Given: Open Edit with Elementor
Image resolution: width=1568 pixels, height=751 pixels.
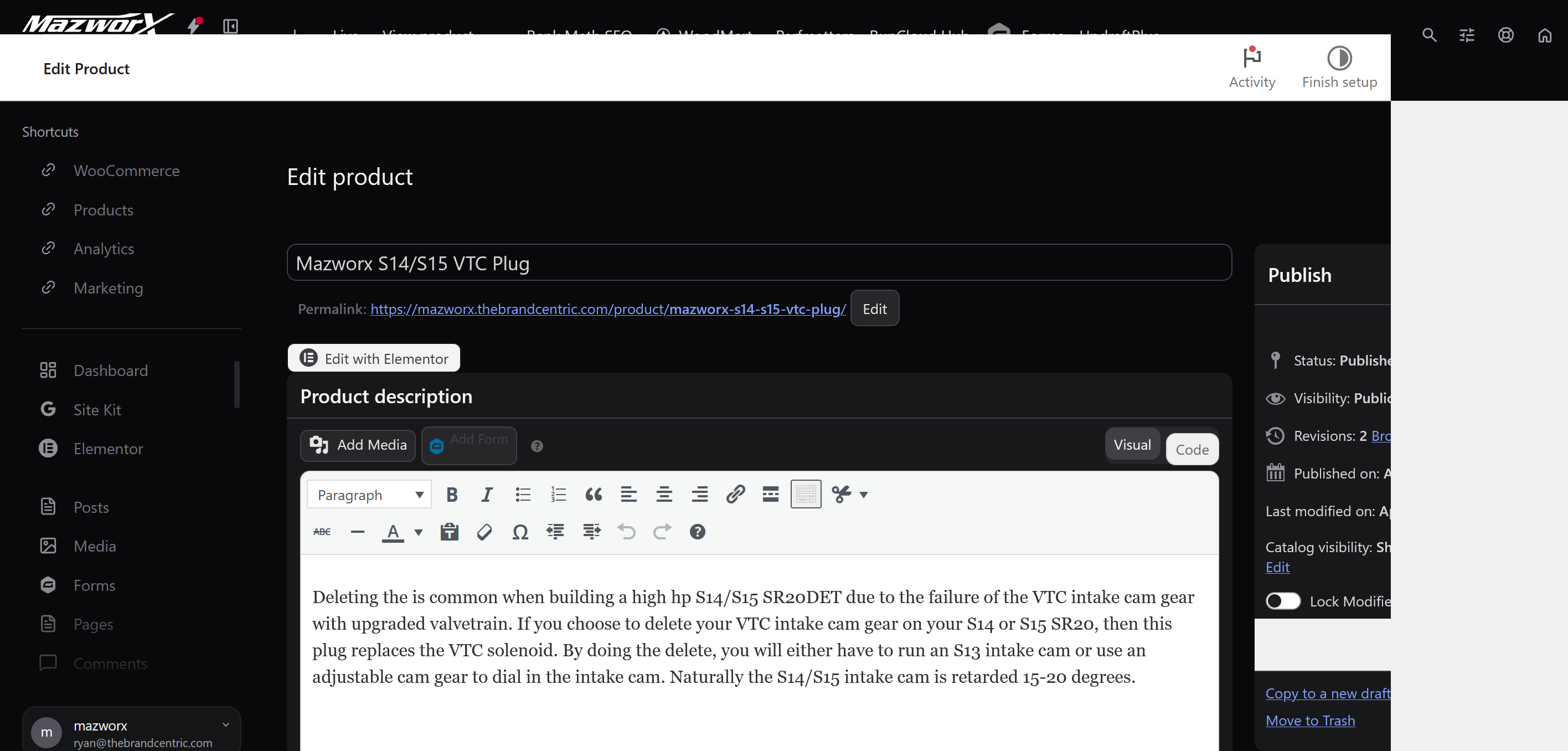Looking at the screenshot, I should [374, 358].
